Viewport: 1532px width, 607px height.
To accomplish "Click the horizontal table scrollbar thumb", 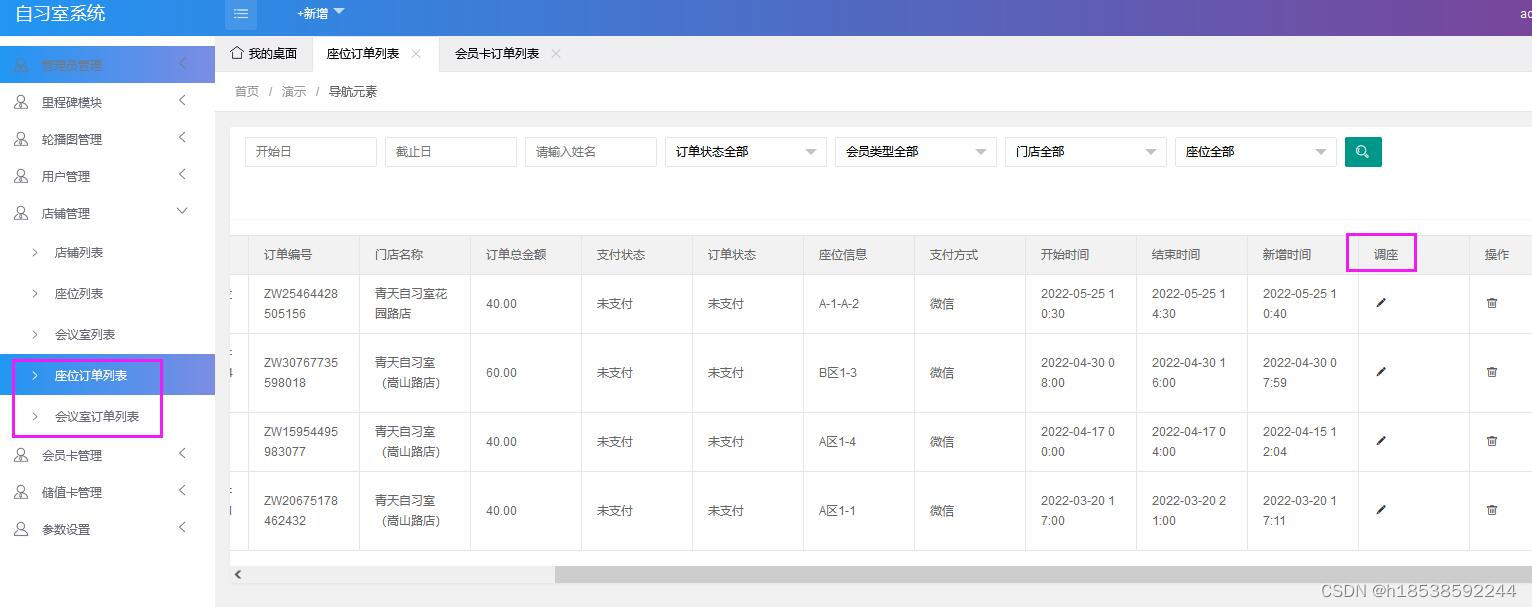I will (x=1043, y=575).
